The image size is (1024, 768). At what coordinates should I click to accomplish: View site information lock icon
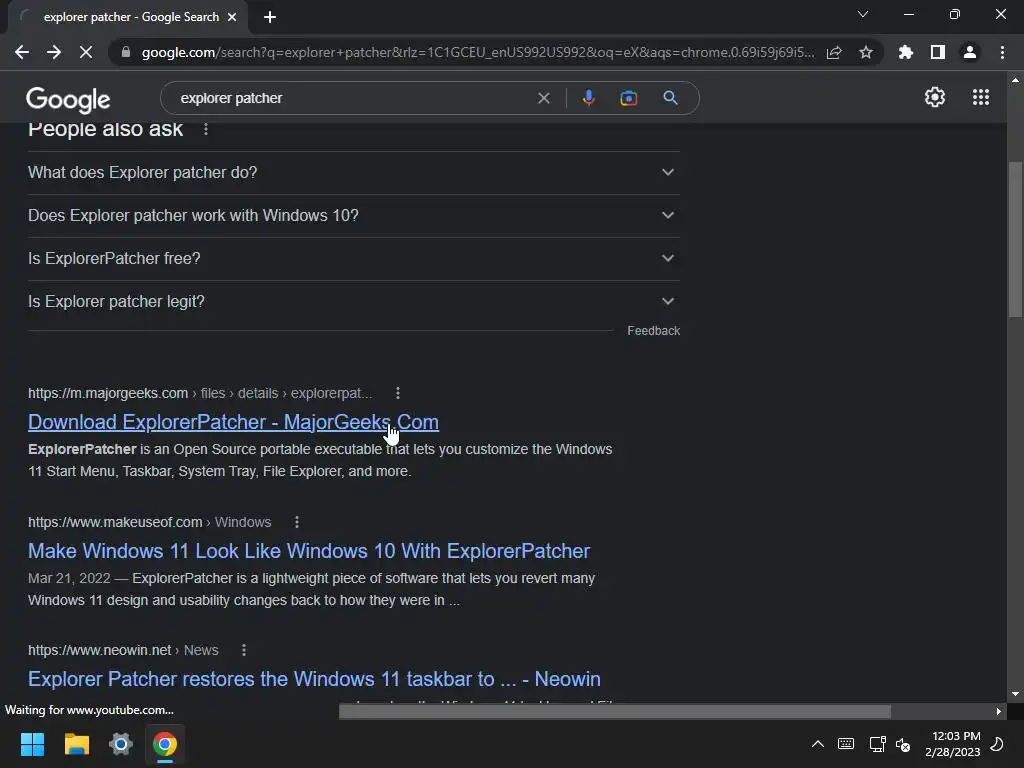[x=126, y=52]
